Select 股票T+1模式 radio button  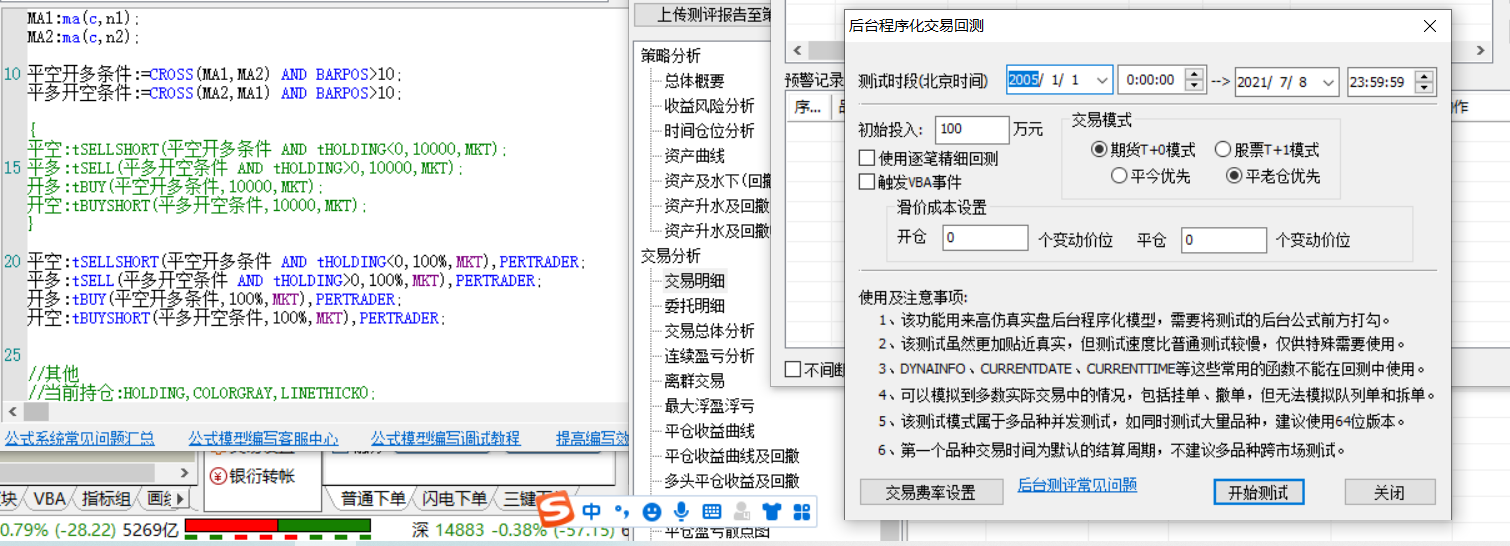coord(1223,150)
